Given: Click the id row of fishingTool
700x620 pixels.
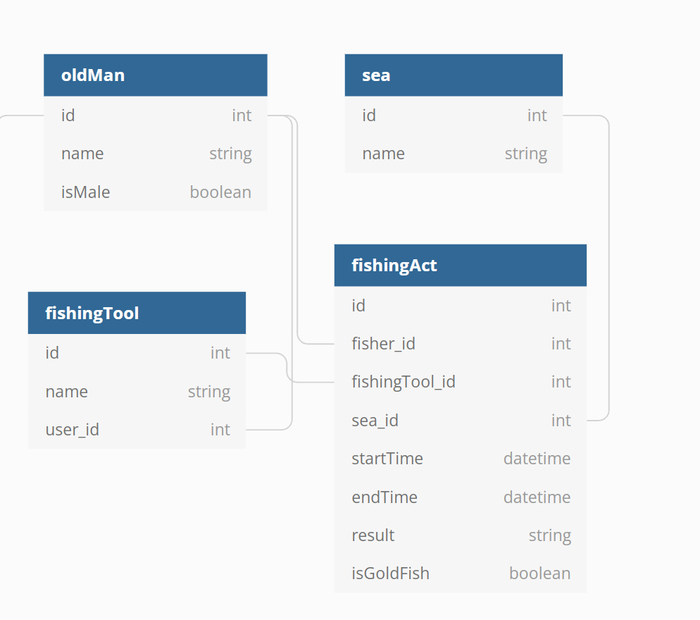Looking at the screenshot, I should coord(136,353).
